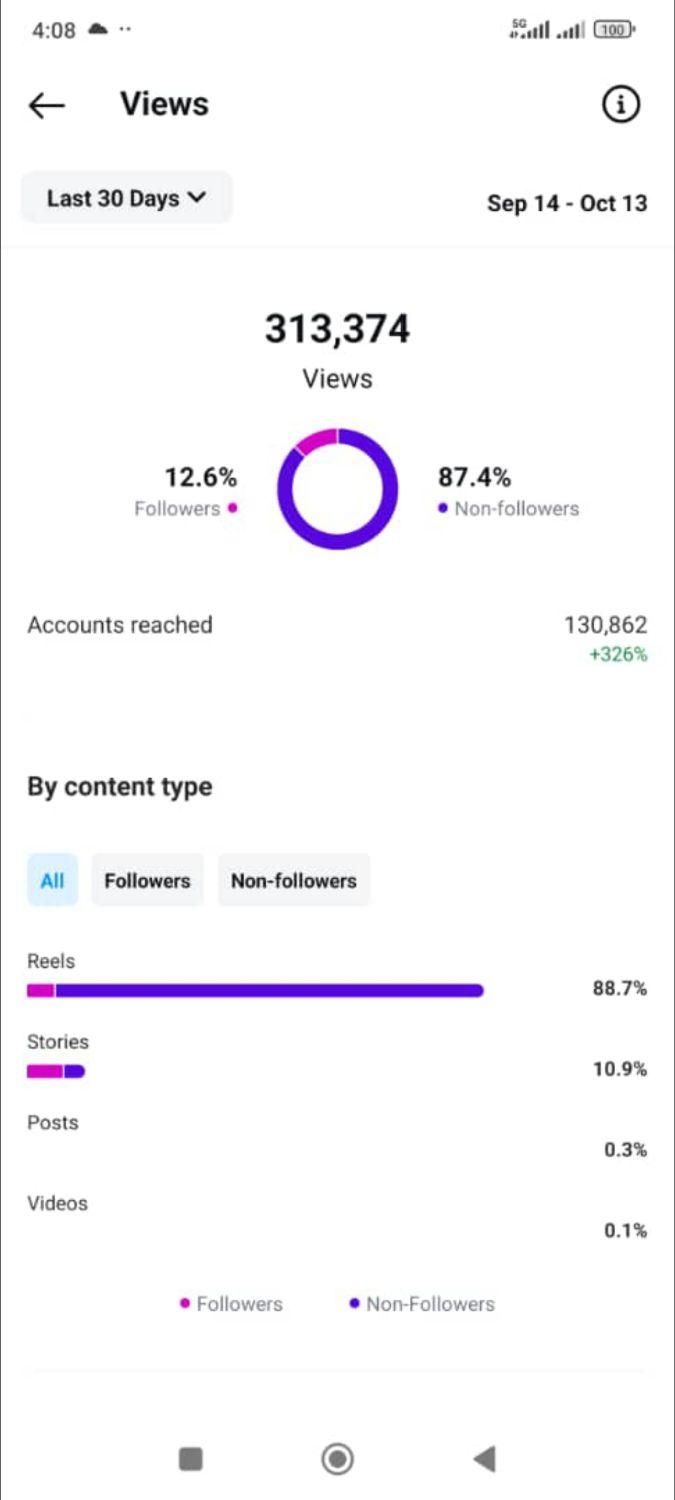Open the Last 30 Days dropdown
Viewport: 675px width, 1500px height.
point(127,198)
